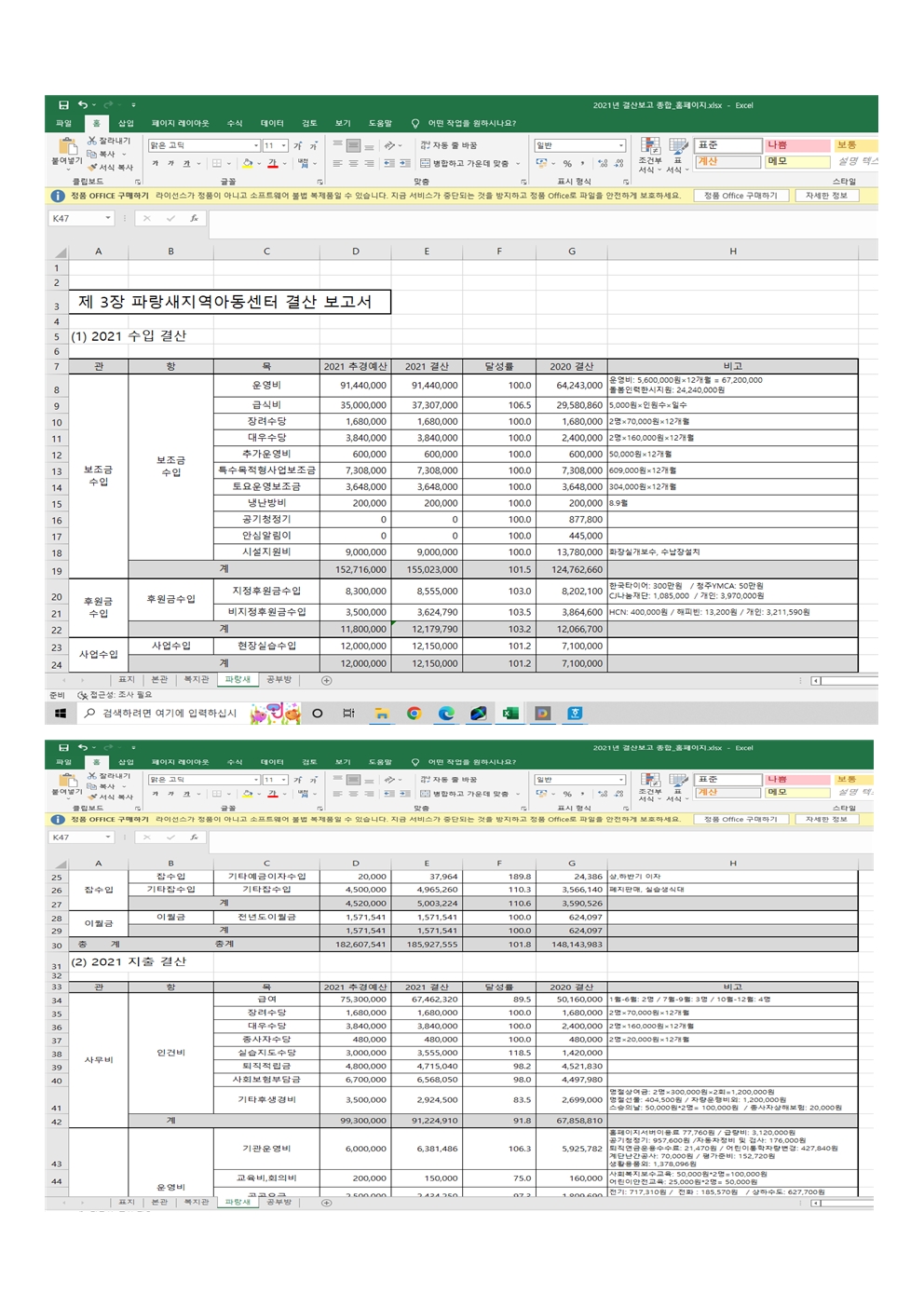Click 자세한 정보 button in upper Excel window
The image size is (924, 1307).
826,196
